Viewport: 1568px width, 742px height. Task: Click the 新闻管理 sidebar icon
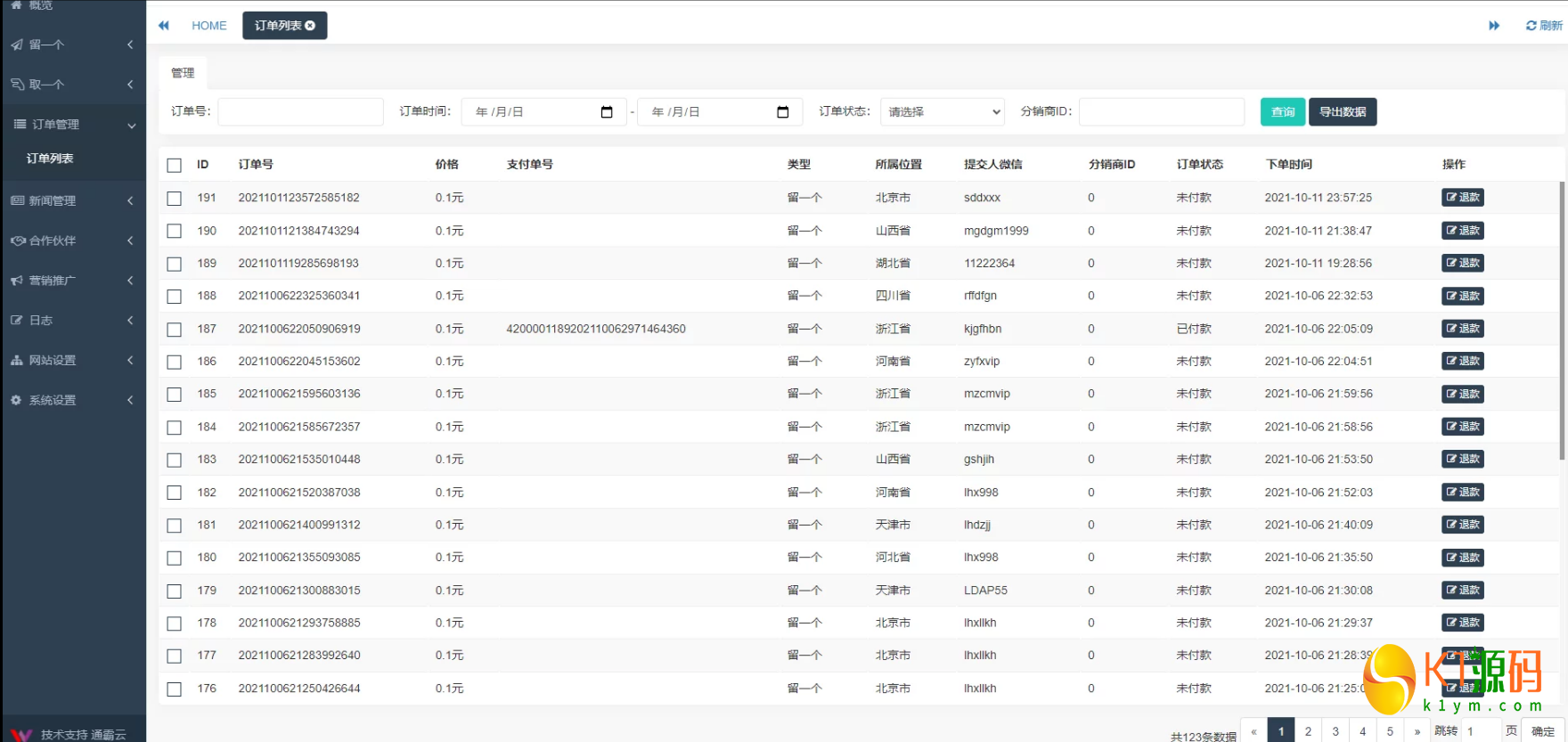coord(17,200)
